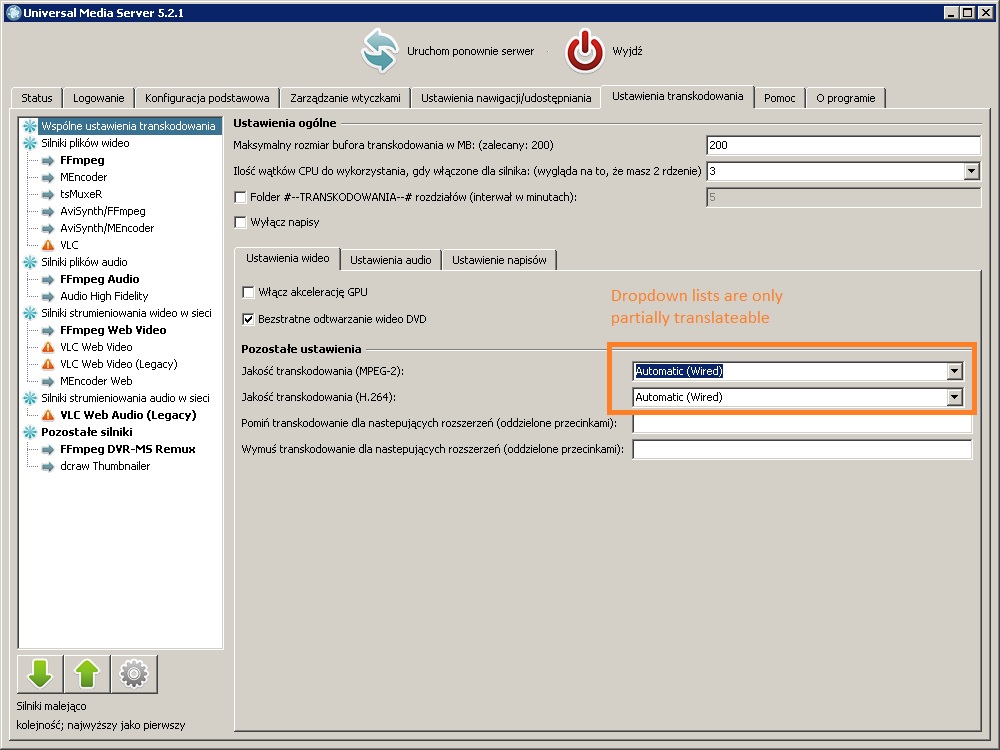Click the VLC Web Video (Legacy) warning icon

tap(48, 364)
